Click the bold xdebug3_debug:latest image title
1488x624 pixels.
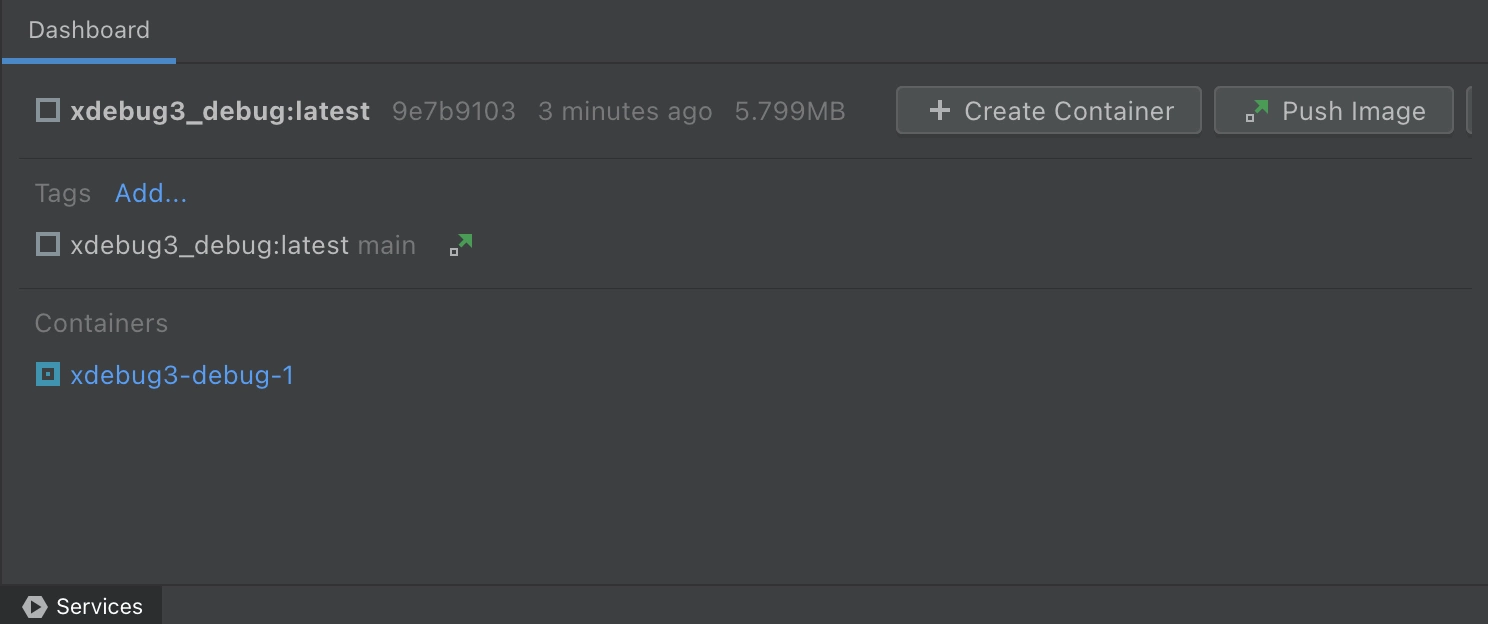click(220, 111)
